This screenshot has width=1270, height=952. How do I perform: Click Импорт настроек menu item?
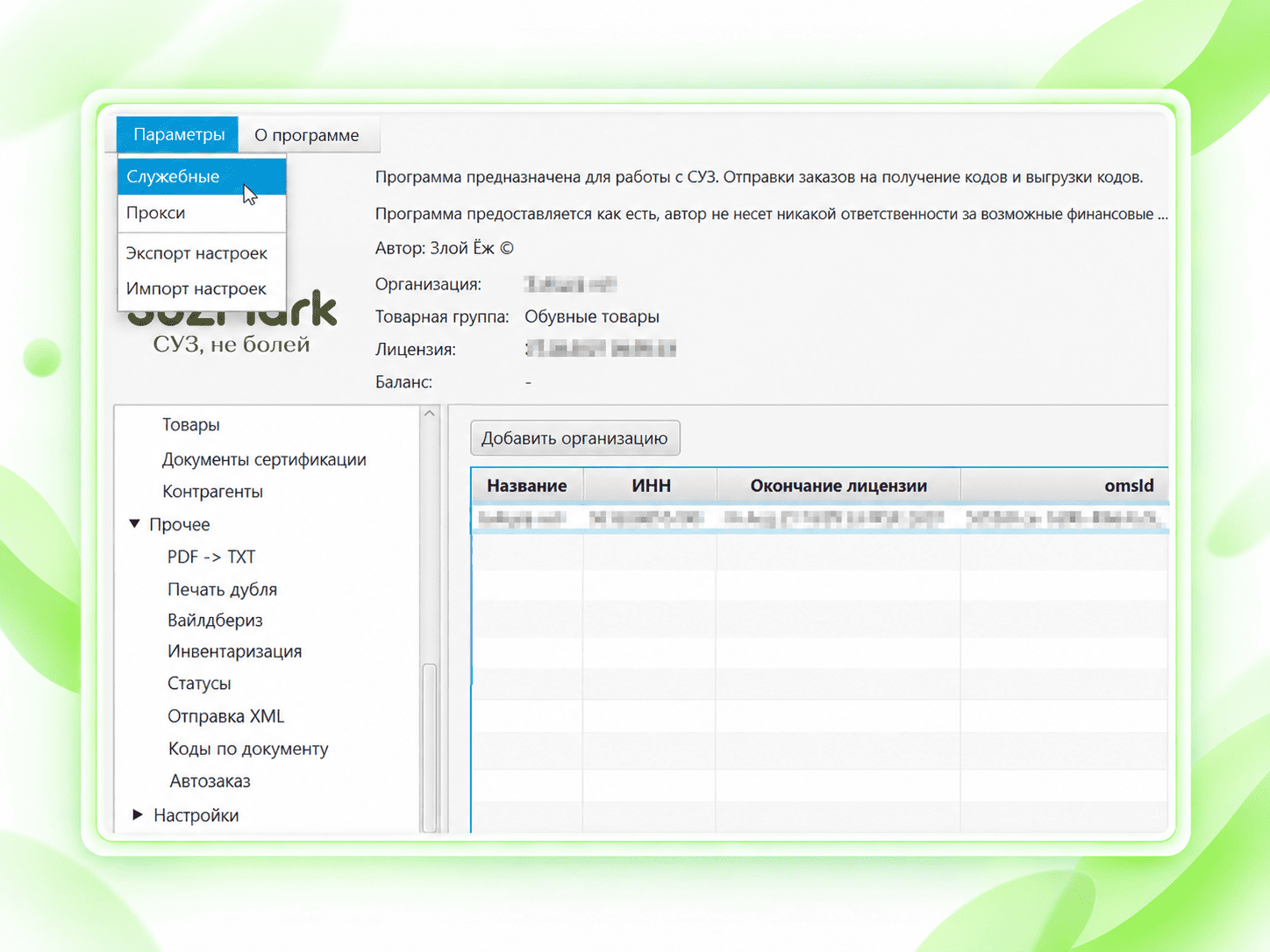[202, 288]
